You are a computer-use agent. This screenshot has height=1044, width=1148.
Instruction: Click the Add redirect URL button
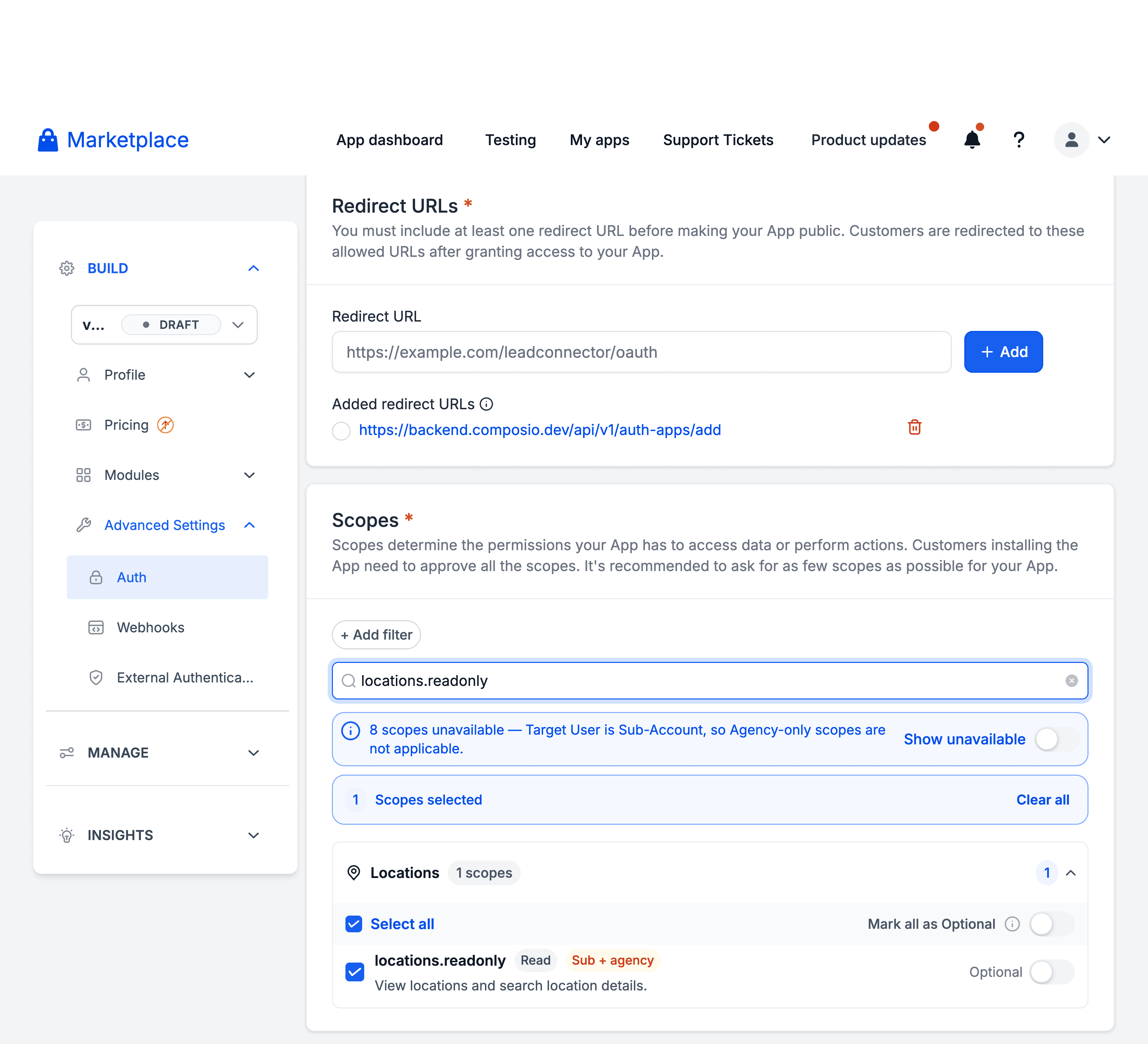1003,352
